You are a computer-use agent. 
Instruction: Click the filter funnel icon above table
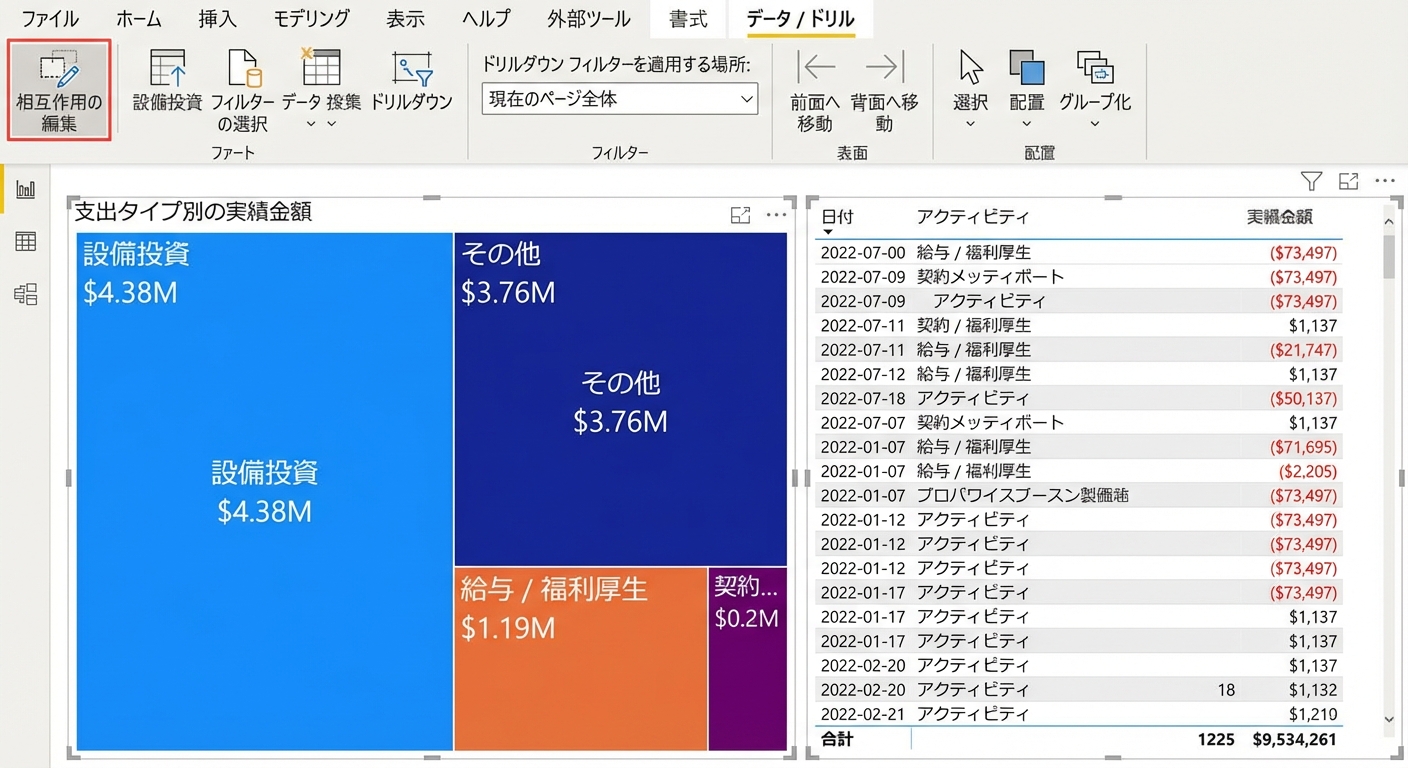[x=1312, y=181]
